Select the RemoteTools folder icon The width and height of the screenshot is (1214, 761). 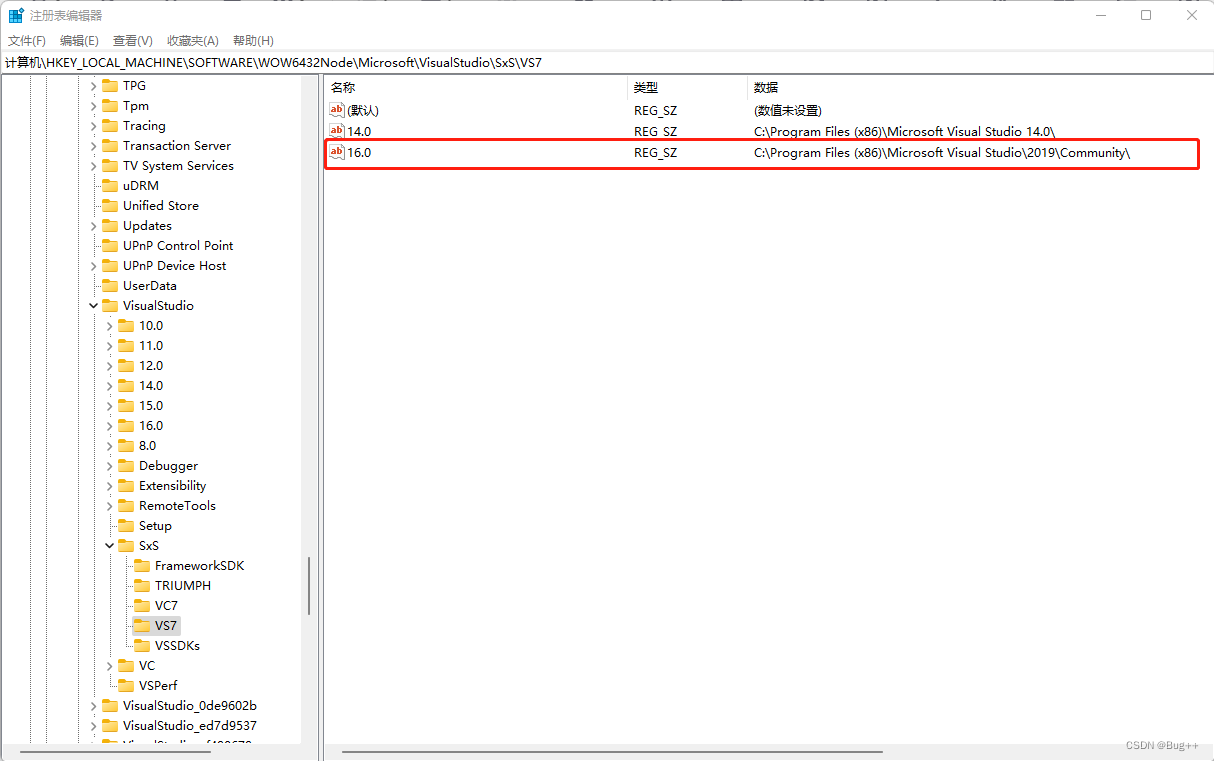coord(126,506)
